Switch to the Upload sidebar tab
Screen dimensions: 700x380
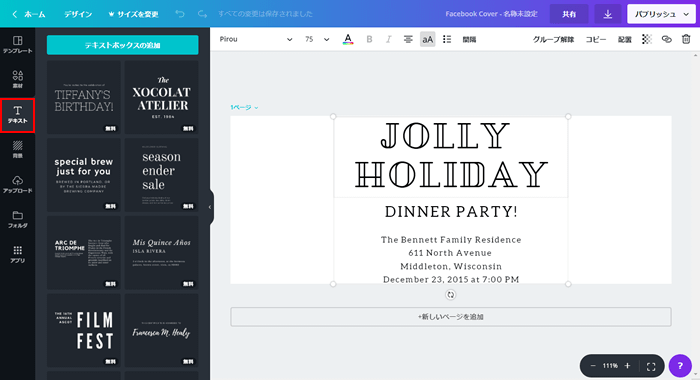coord(17,184)
